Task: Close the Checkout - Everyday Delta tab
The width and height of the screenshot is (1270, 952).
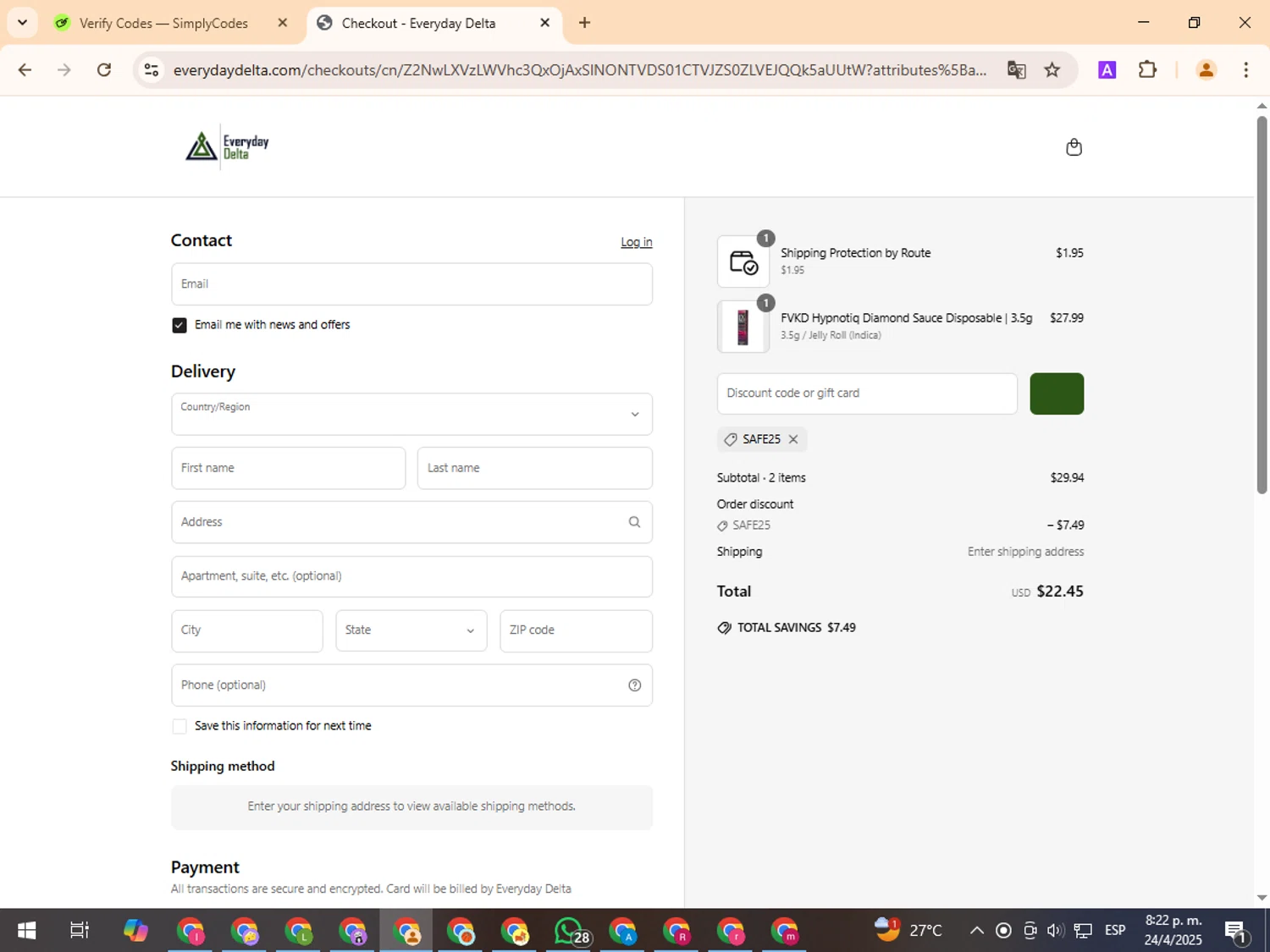Action: coord(545,23)
